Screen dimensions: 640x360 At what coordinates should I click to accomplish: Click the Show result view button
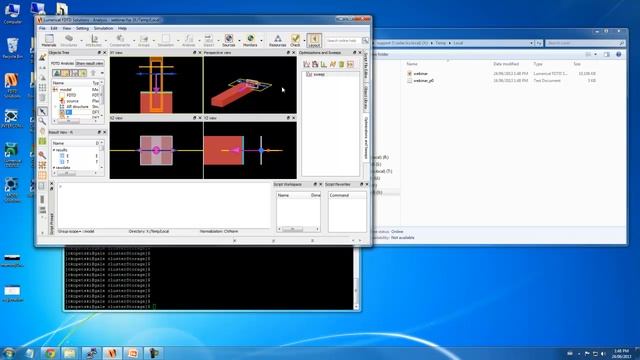[x=89, y=63]
